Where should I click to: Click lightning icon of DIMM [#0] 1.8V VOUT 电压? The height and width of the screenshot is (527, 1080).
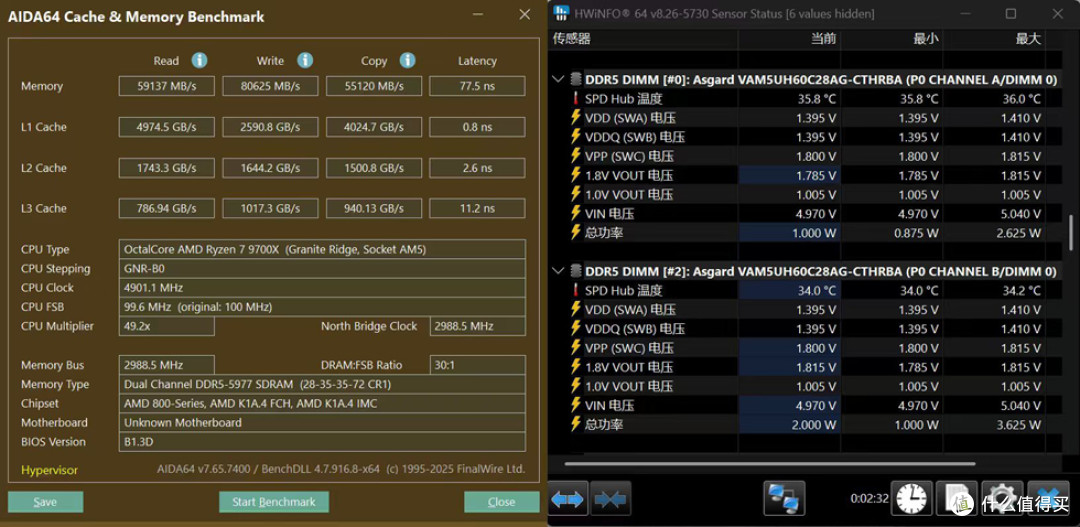[x=576, y=175]
